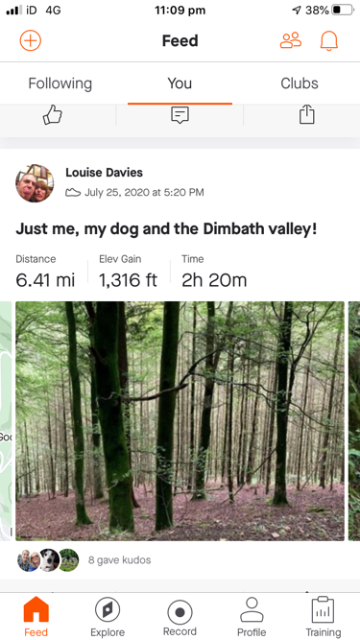The height and width of the screenshot is (640, 360).
Task: Open the 8 gave kudos list
Action: click(120, 560)
